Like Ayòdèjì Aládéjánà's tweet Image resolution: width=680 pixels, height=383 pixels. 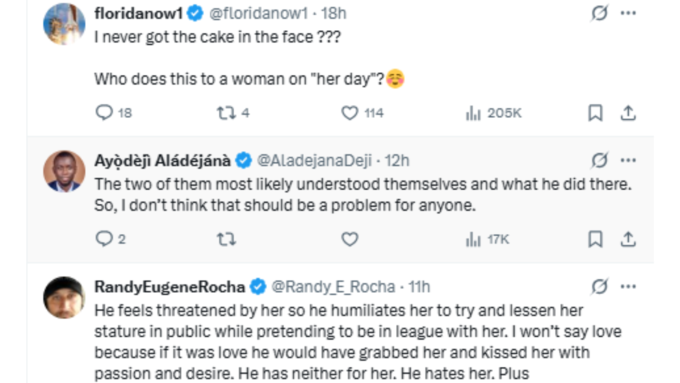pos(350,239)
